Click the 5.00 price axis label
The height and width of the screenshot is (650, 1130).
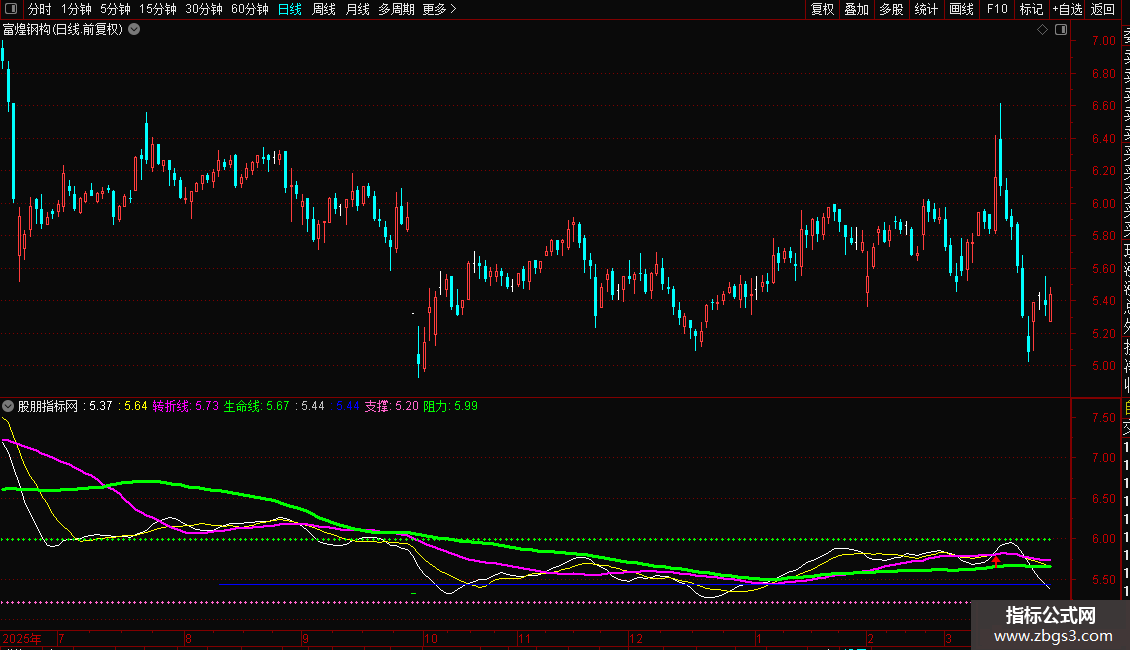(x=1103, y=365)
